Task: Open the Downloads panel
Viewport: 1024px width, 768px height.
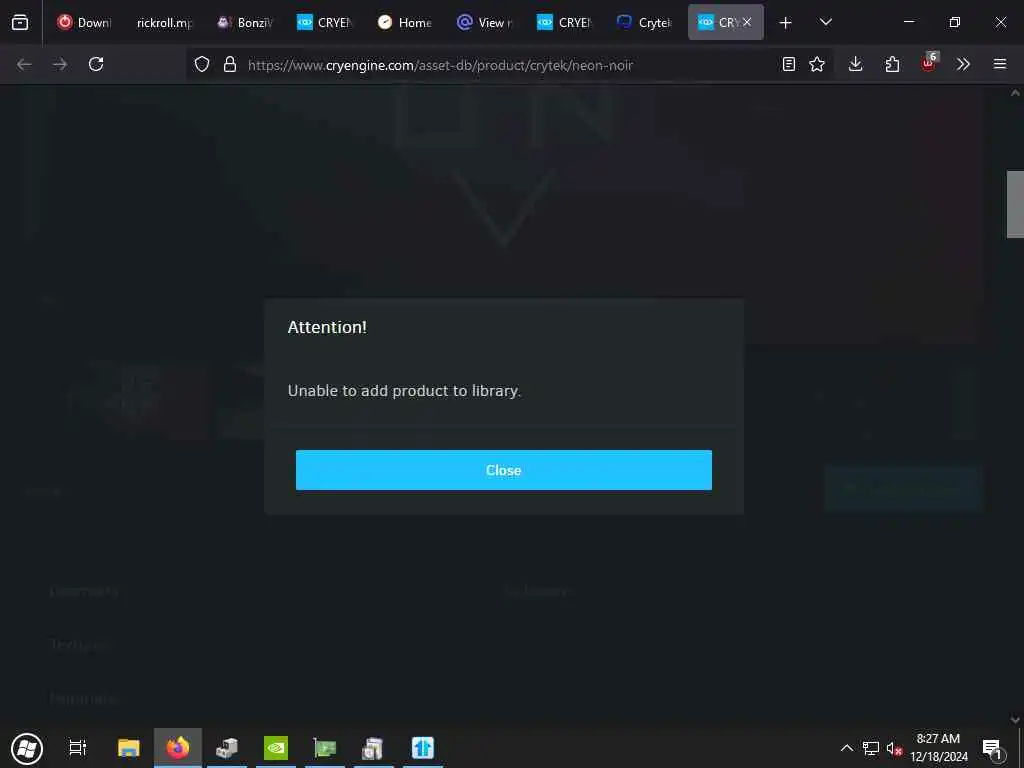Action: click(856, 64)
